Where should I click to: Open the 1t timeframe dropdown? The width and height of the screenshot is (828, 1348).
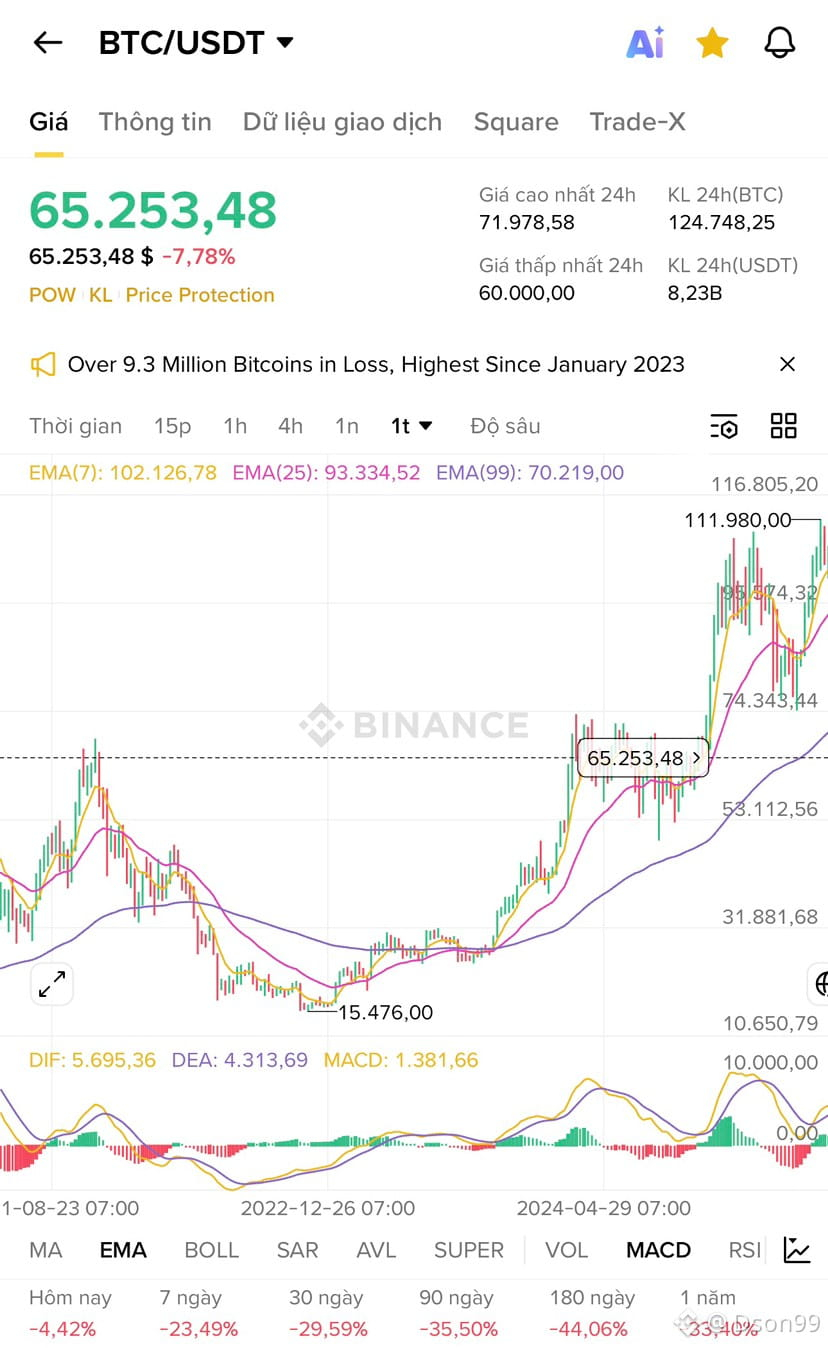point(411,426)
